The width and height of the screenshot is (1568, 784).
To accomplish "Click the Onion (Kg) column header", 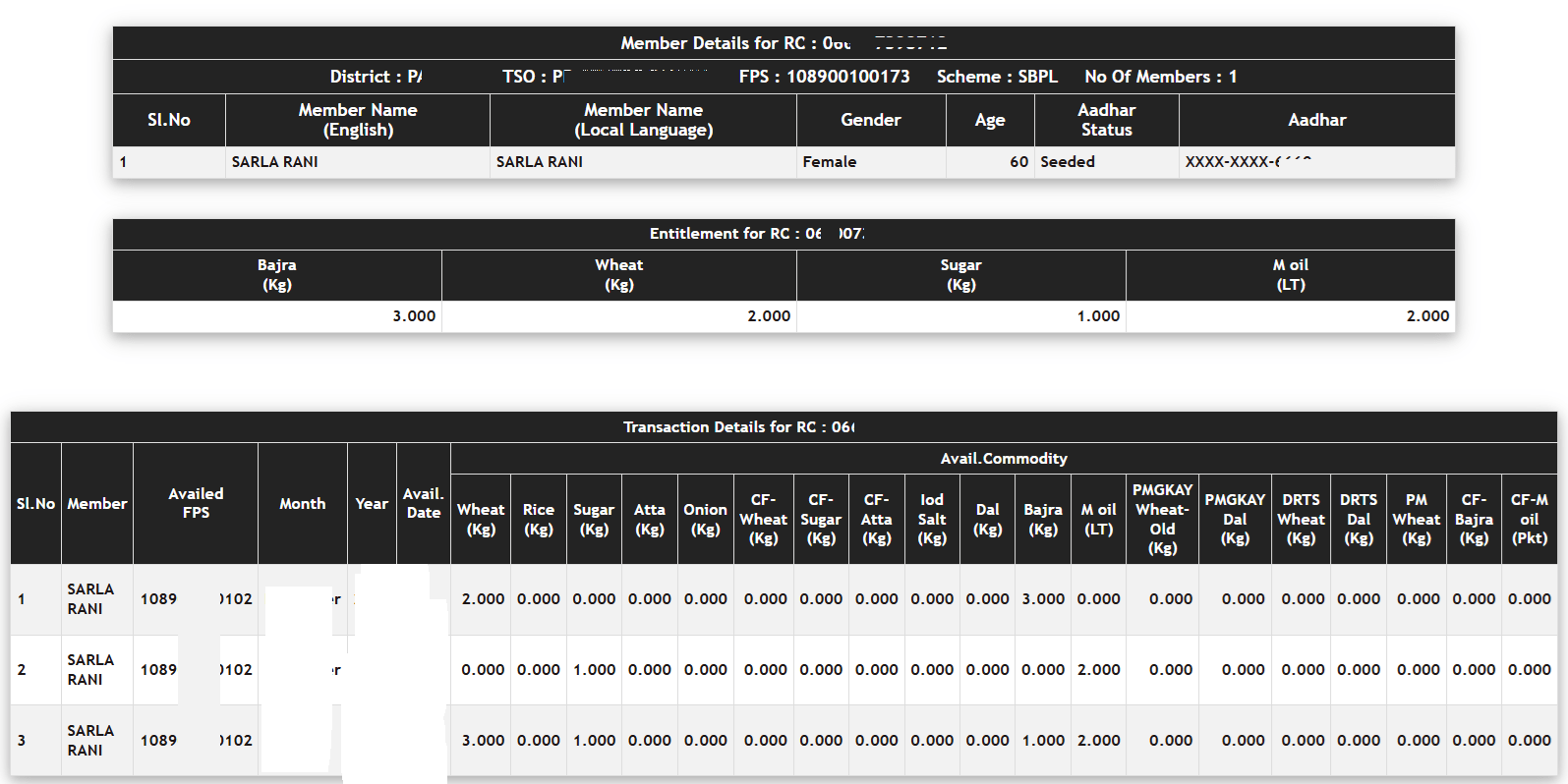I will click(706, 520).
